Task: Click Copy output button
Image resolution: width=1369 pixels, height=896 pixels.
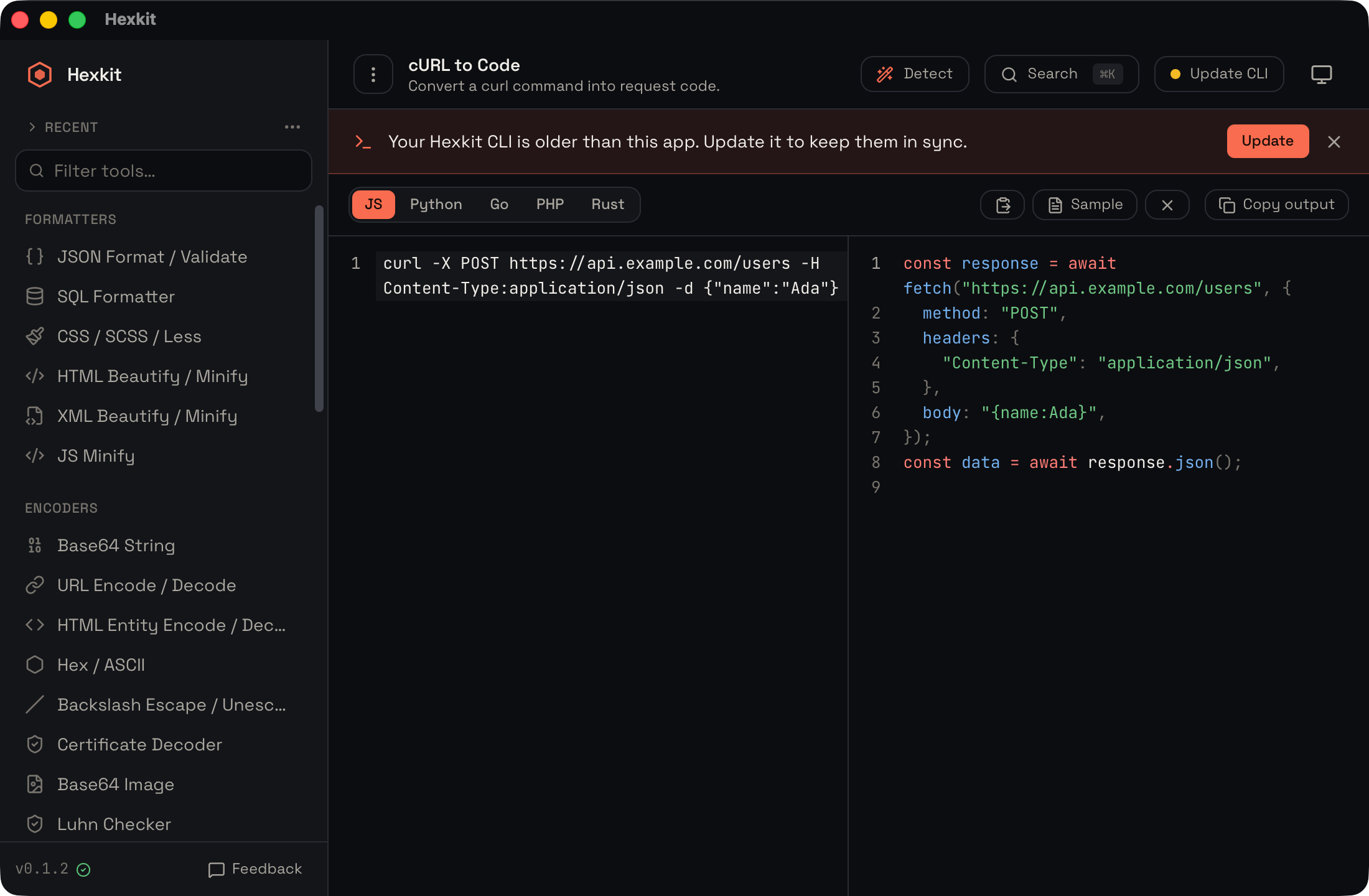Action: pyautogui.click(x=1276, y=205)
